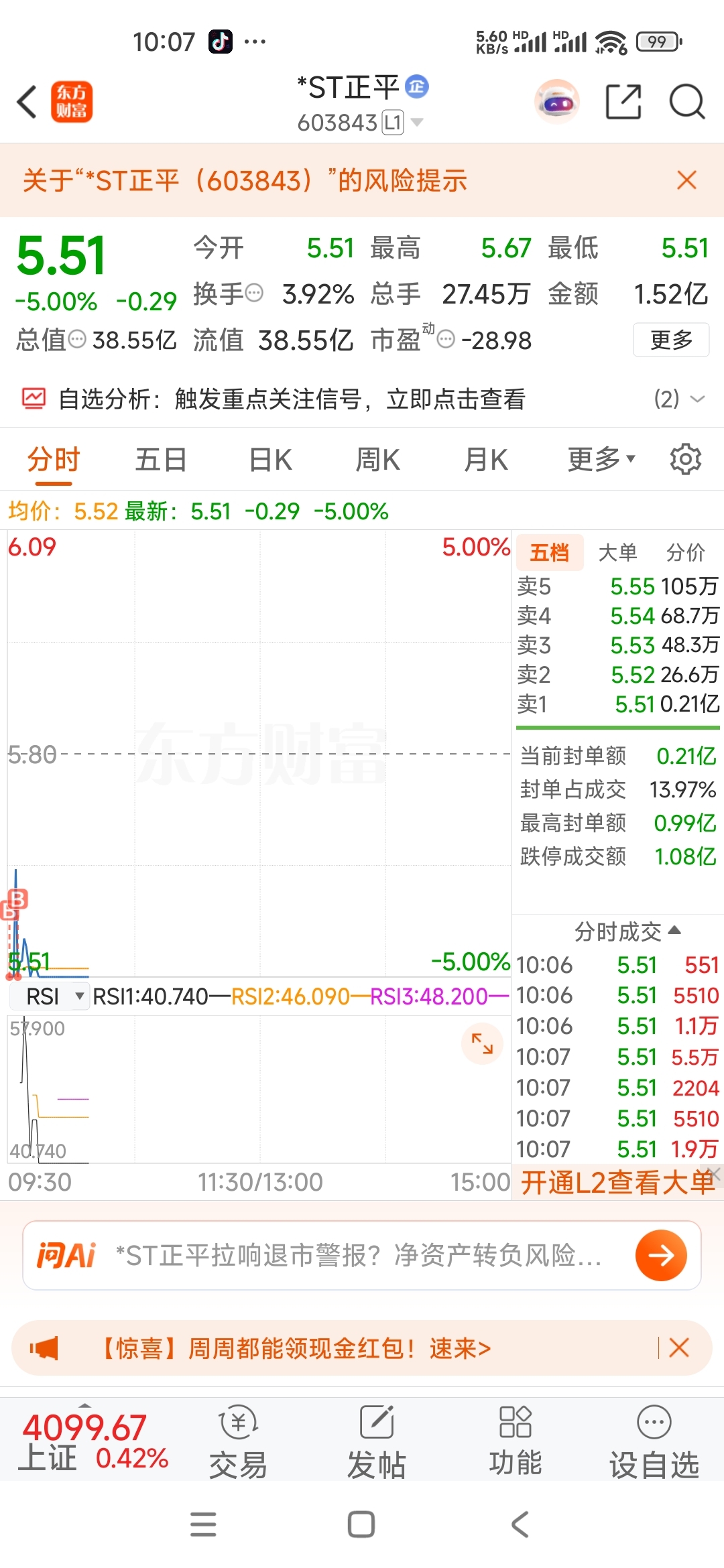Open chart settings gear icon
The height and width of the screenshot is (1568, 724).
[x=685, y=460]
